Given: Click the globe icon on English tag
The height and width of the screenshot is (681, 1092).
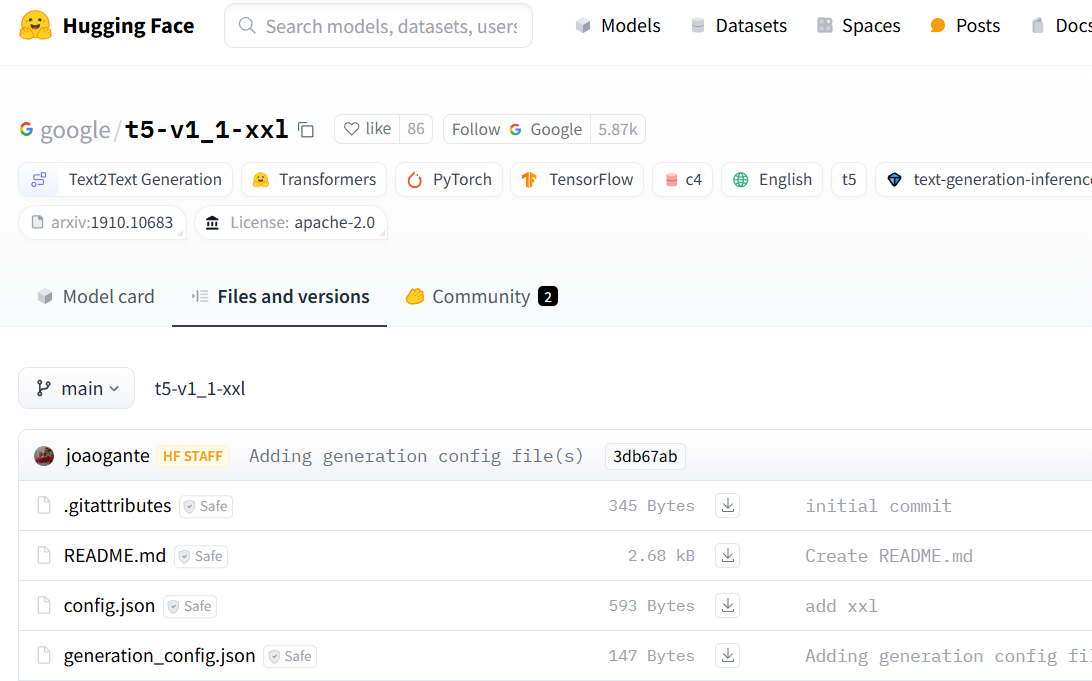Looking at the screenshot, I should [740, 180].
